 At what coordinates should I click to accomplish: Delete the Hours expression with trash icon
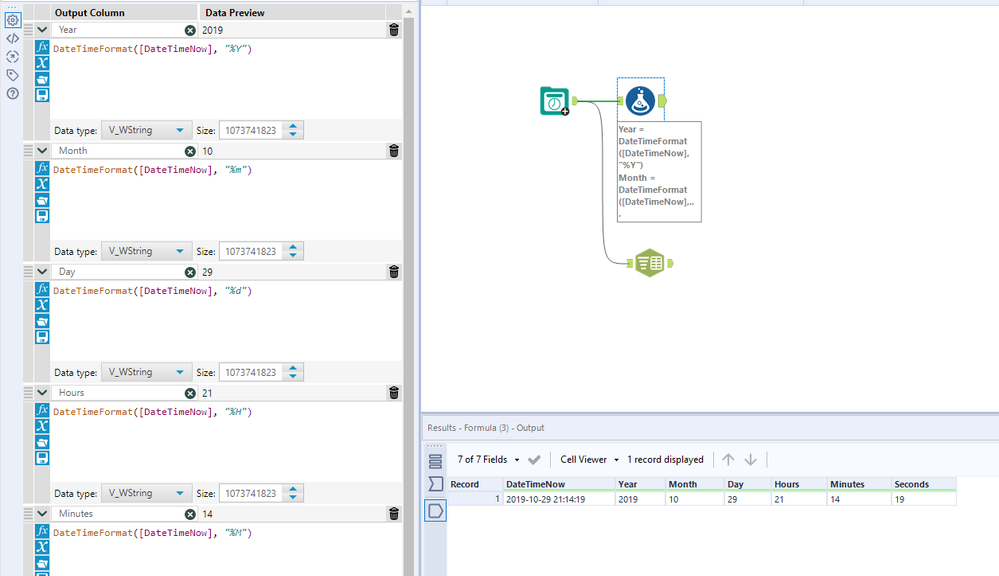tap(394, 393)
